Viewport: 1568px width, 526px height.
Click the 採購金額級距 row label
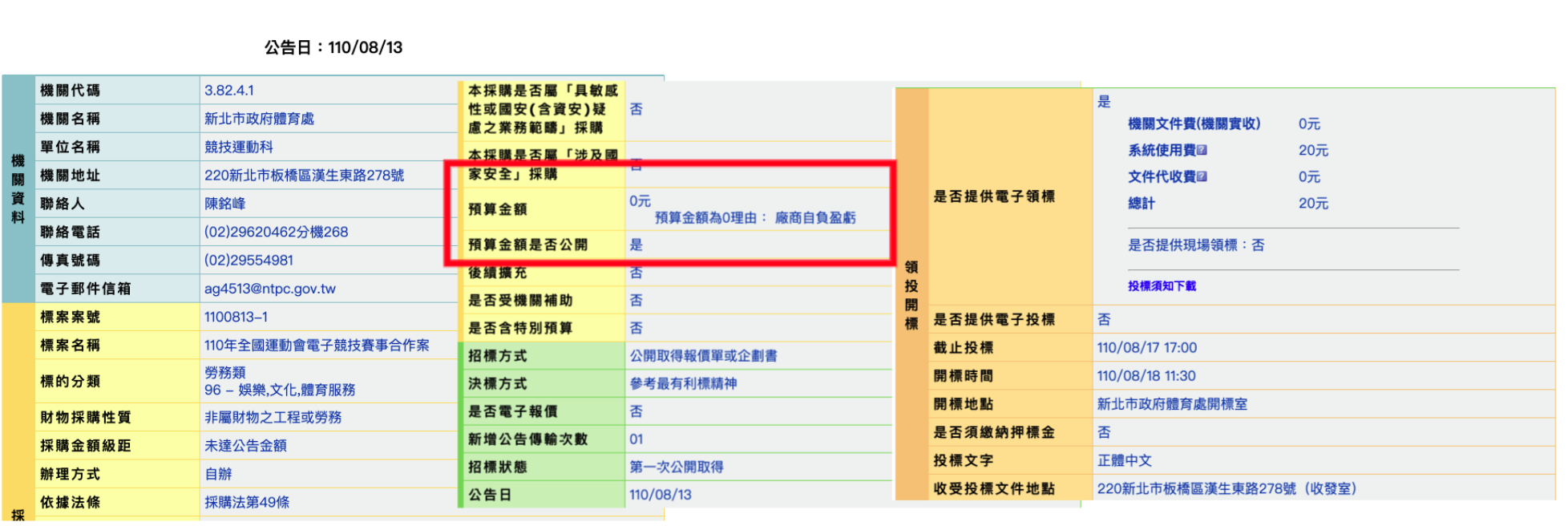[x=86, y=445]
